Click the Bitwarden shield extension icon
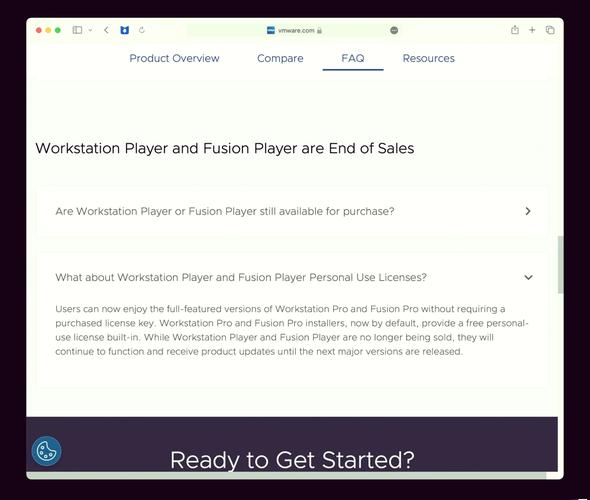 (x=125, y=30)
